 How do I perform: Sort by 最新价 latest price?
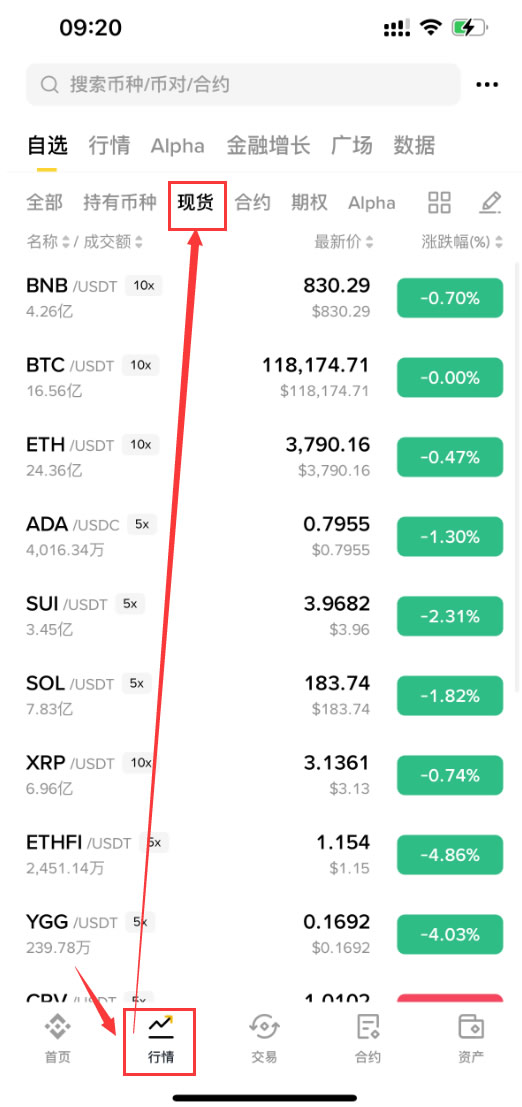344,242
